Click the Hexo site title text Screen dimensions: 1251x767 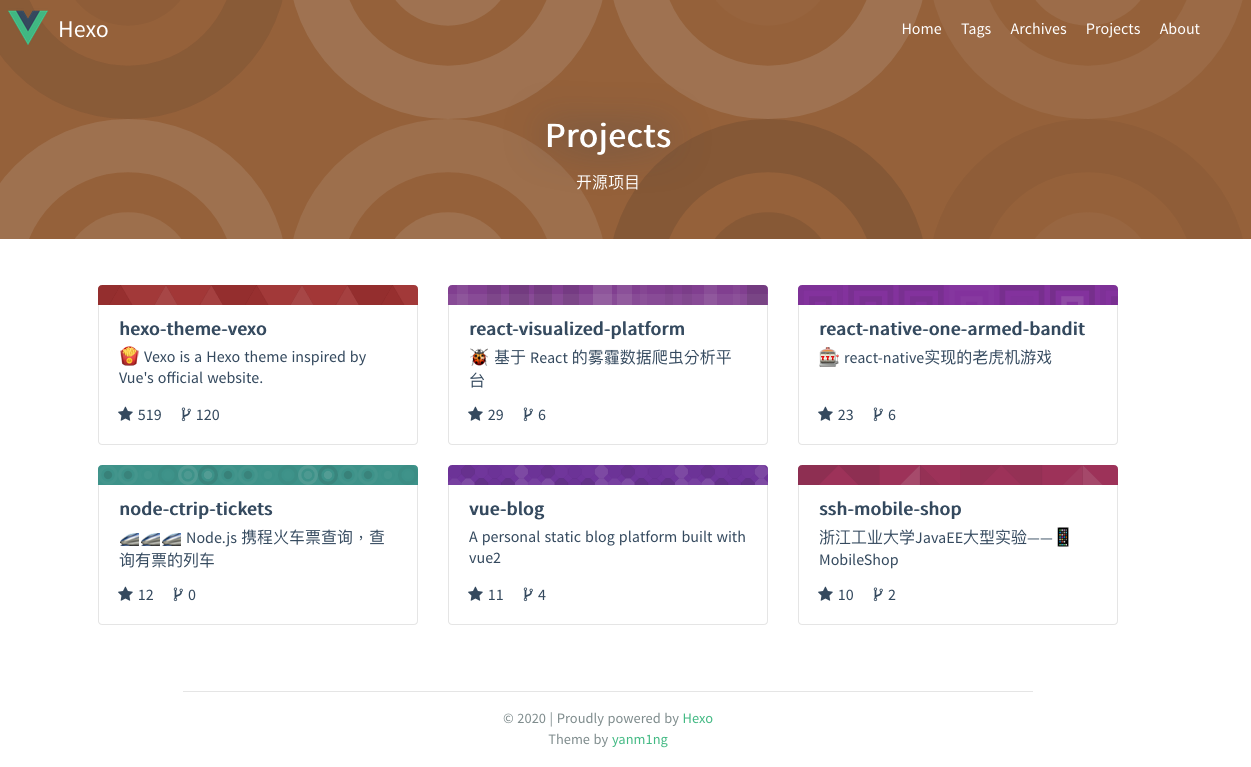(x=83, y=29)
